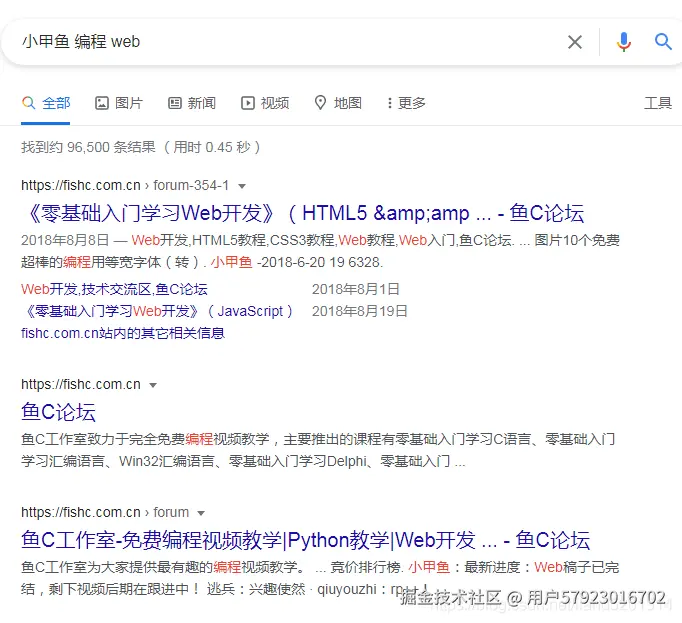
Task: Click the date text 2018年8月19日
Action: [360, 311]
